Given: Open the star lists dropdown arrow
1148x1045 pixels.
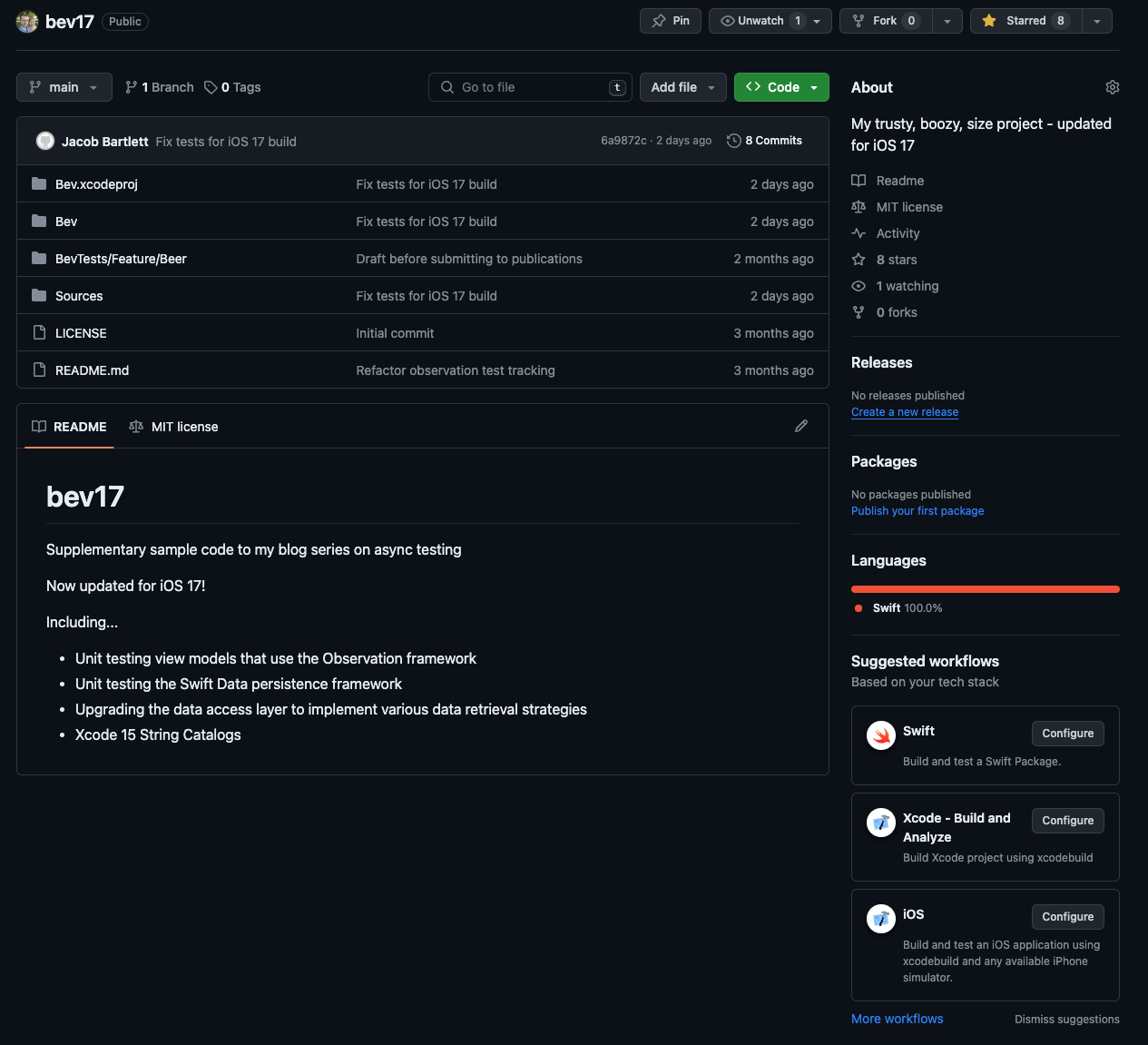Looking at the screenshot, I should point(1097,21).
